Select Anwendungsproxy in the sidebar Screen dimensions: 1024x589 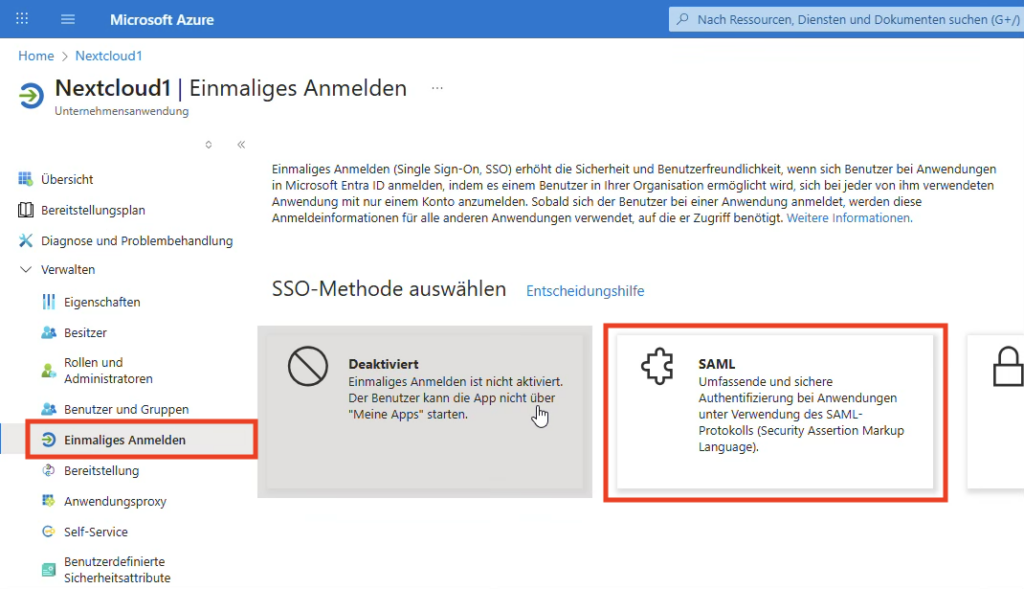tap(115, 501)
